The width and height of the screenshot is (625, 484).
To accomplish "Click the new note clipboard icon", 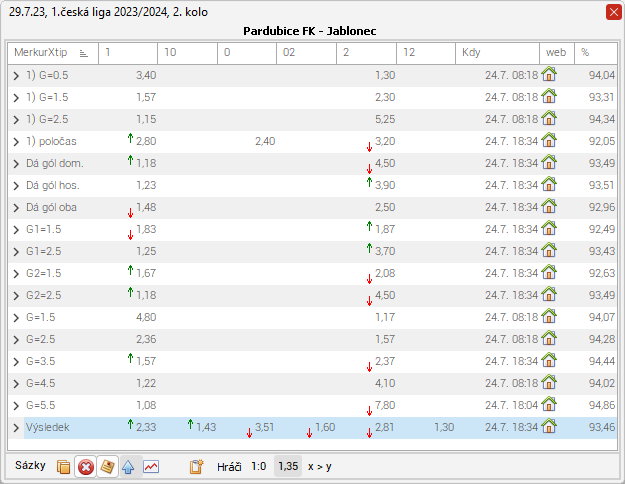I will tap(197, 466).
